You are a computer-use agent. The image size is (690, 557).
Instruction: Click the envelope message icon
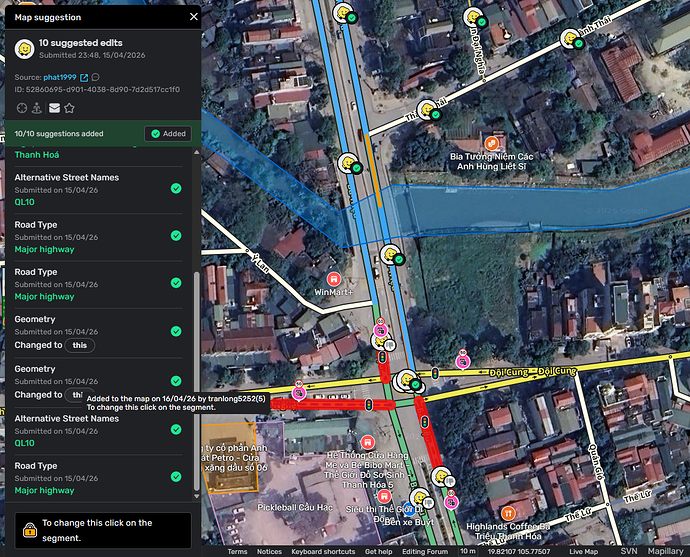coord(54,108)
